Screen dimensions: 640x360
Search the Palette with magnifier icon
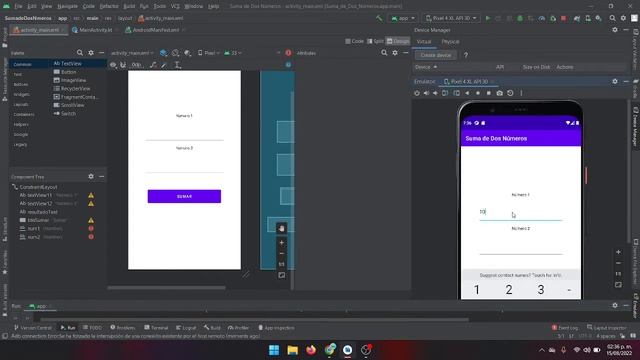point(80,53)
